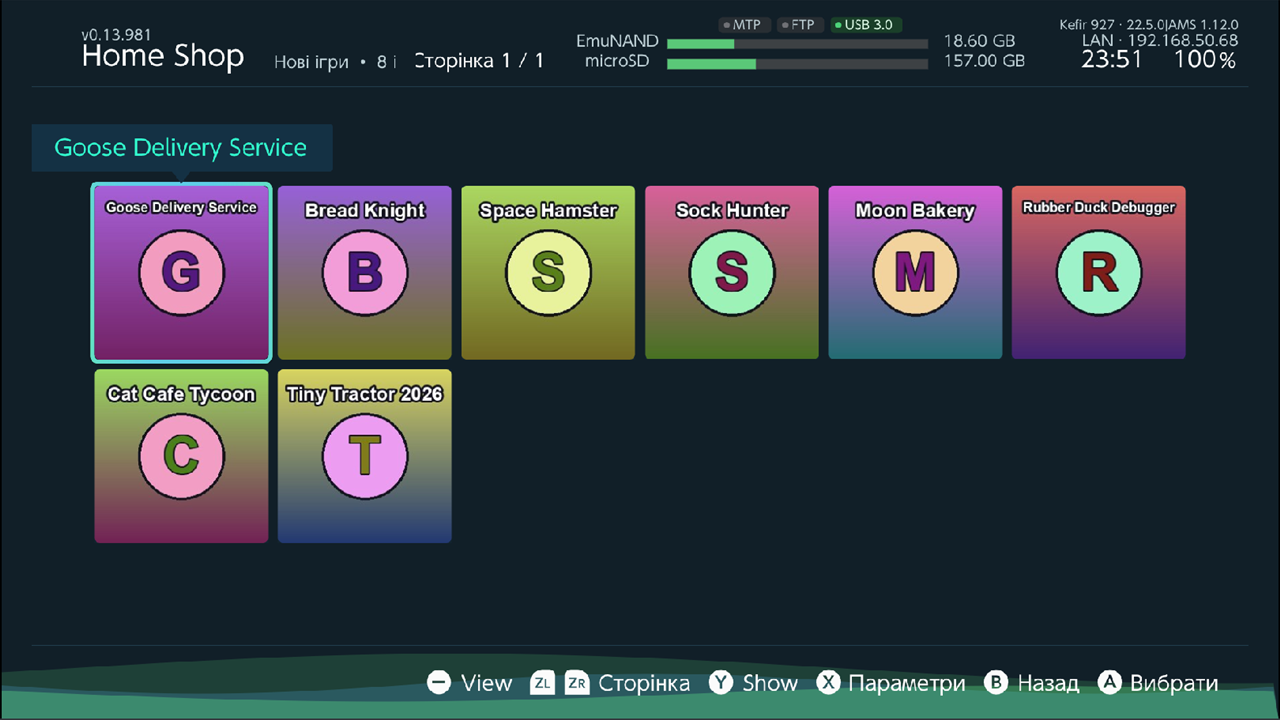Click the A button icon for Вибрати
Screen dimensions: 1280x720
tap(1109, 683)
